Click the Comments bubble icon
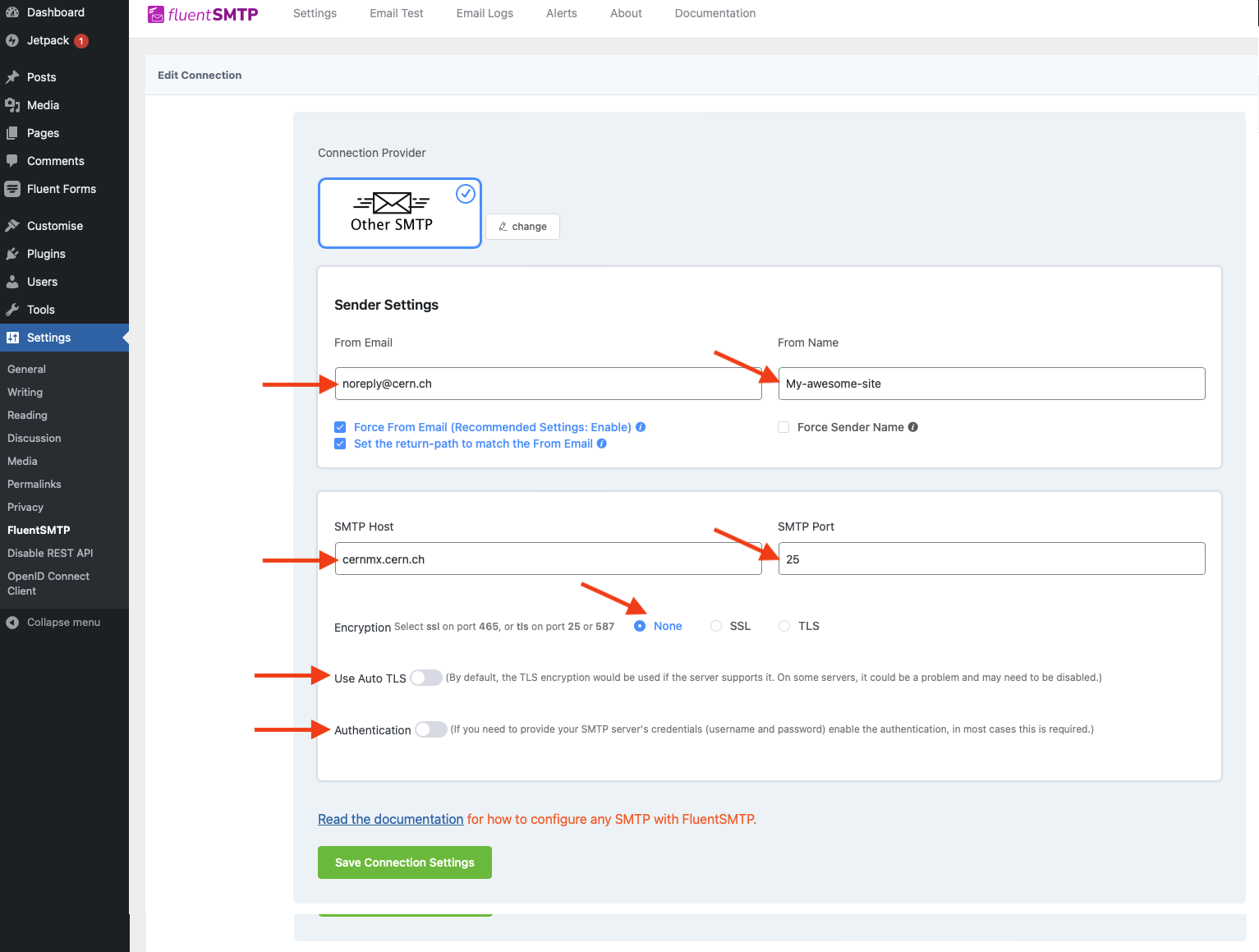 point(12,161)
